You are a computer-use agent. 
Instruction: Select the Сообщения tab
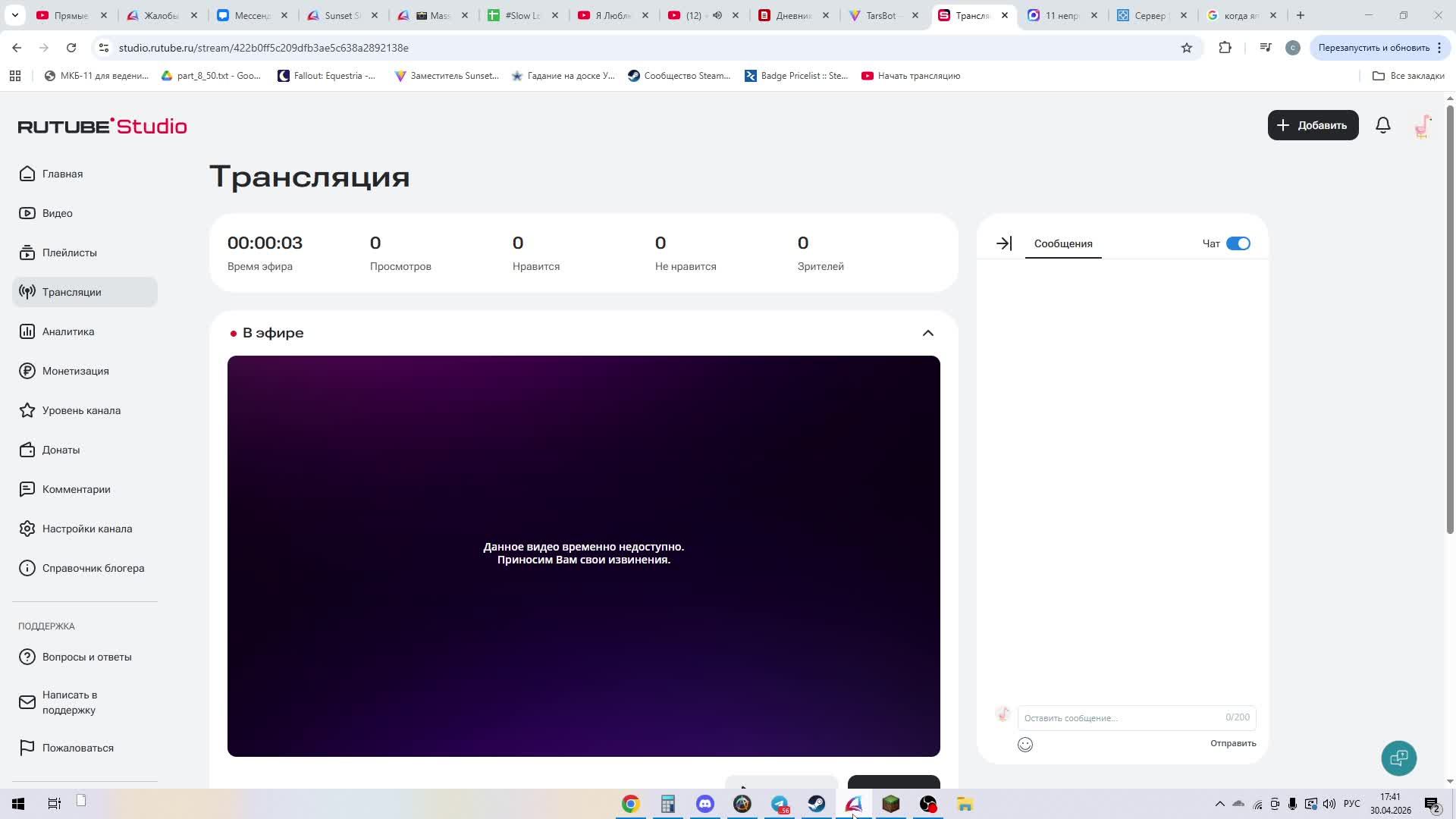(1062, 243)
